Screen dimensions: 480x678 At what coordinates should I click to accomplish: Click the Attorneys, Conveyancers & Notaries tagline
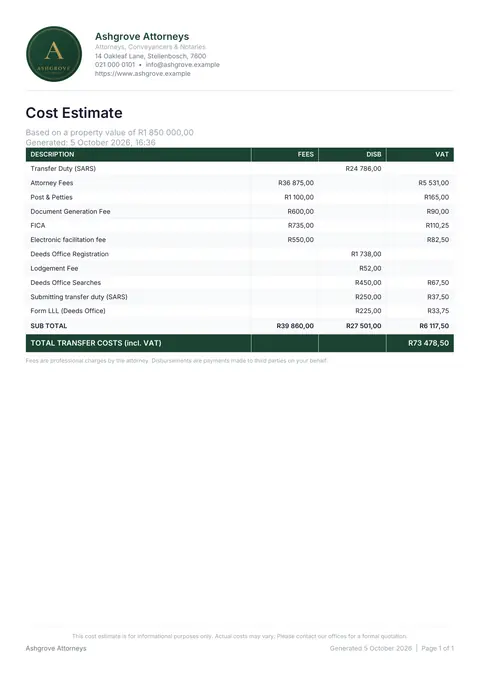click(x=150, y=47)
